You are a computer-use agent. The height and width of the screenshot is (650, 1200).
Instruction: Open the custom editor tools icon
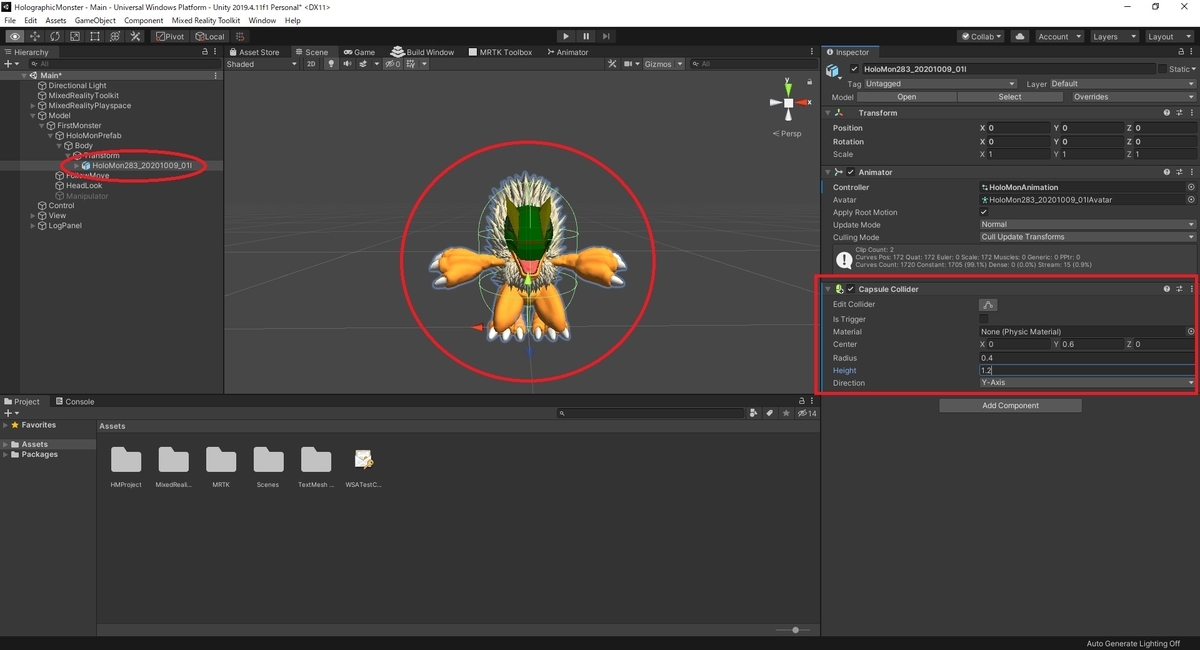(x=135, y=36)
